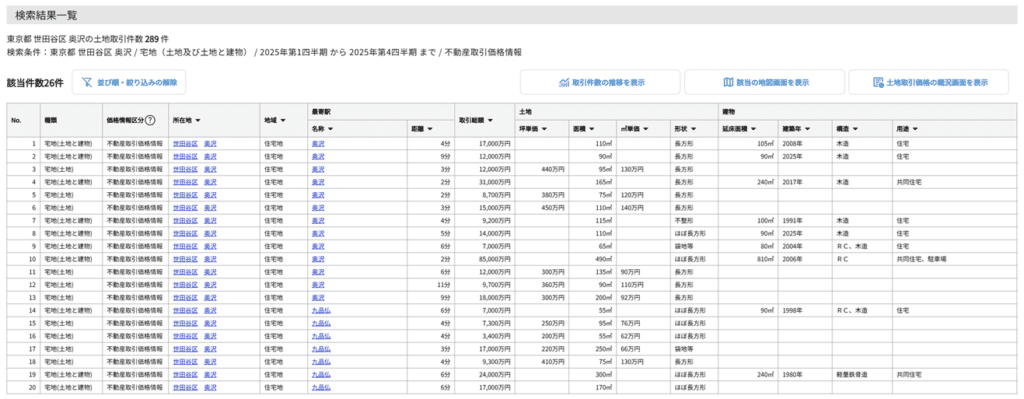The width and height of the screenshot is (1024, 399).
Task: Follow the 奥沢 address link in row 12
Action: 210,285
